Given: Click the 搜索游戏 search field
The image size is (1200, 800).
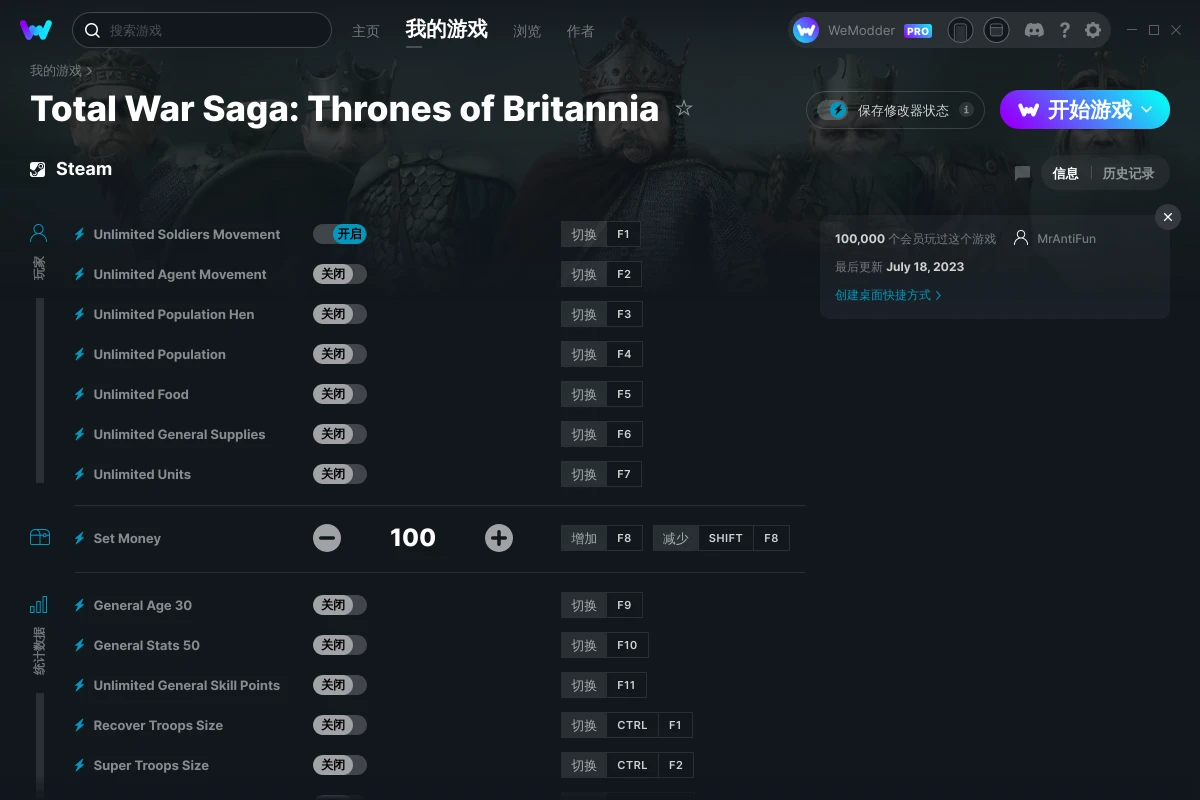Looking at the screenshot, I should [202, 30].
